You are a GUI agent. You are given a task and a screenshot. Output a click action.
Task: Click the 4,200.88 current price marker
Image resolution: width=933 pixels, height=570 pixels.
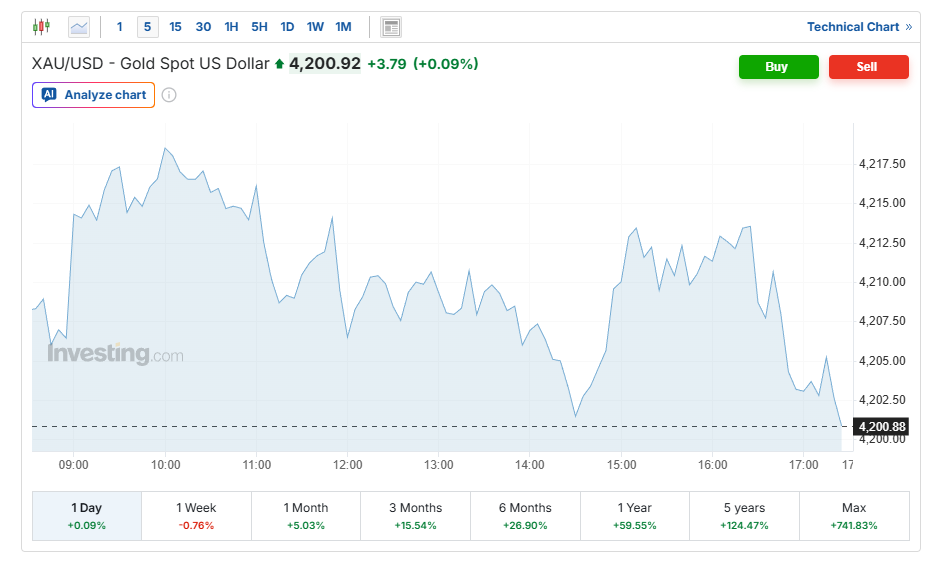pyautogui.click(x=881, y=427)
